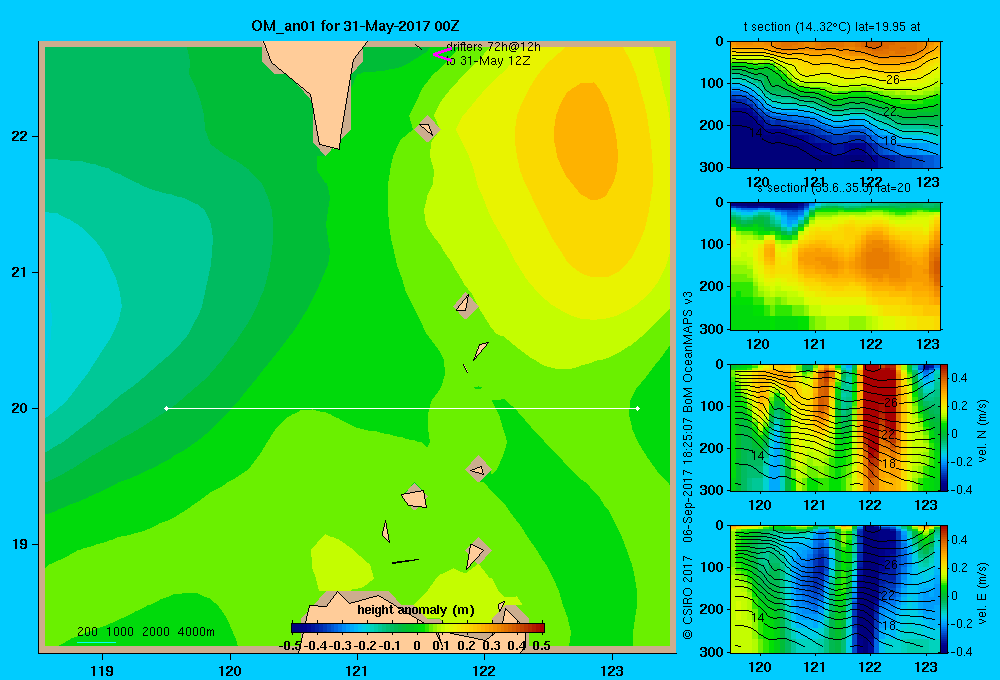Screen dimensions: 1000x680
Task: Click the 'height anomaly (m)' legend title
Action: pyautogui.click(x=416, y=610)
